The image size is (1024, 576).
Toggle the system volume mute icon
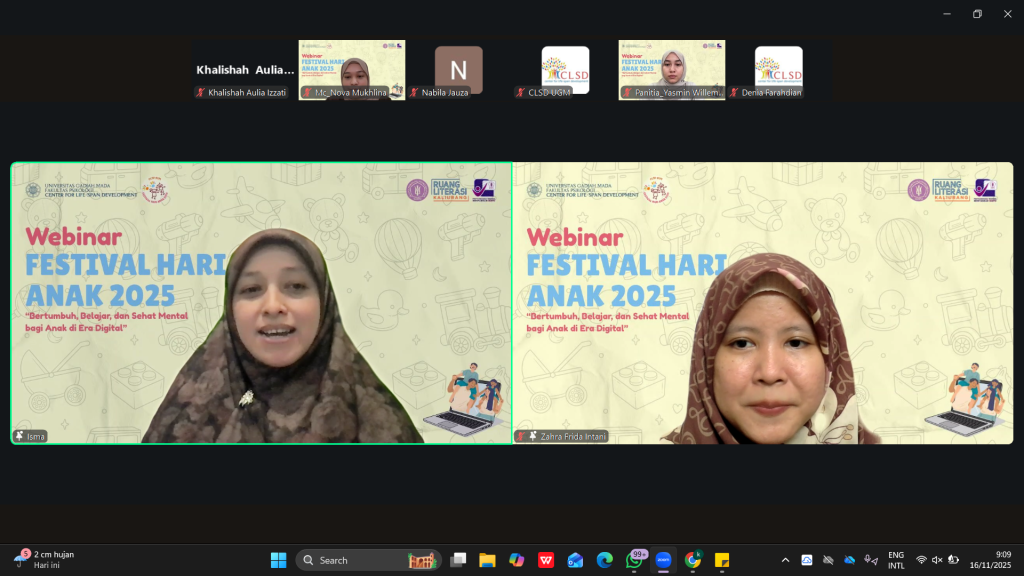coord(937,560)
